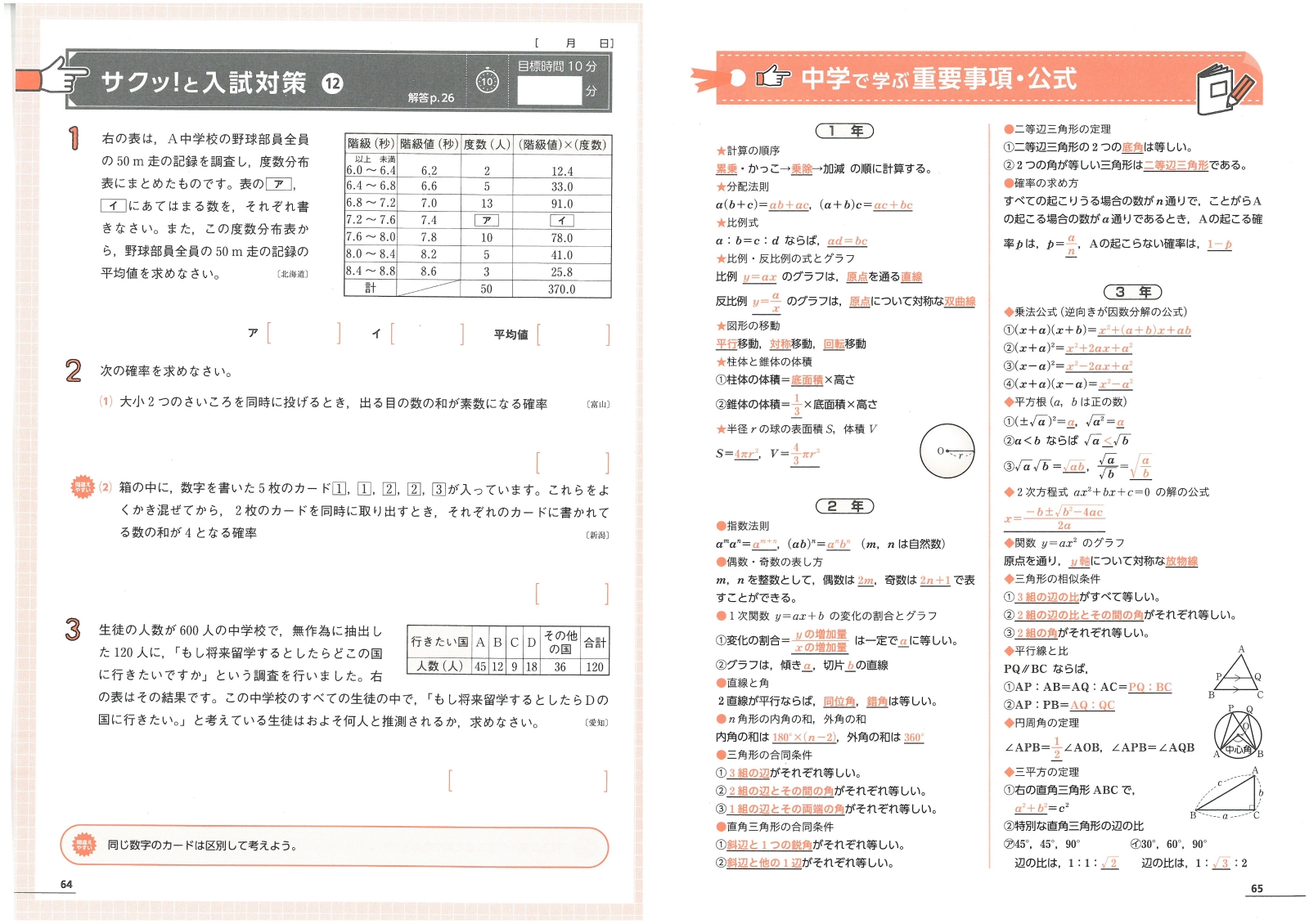Click the 円周角の定理 heading
Screen dimensions: 1309x924
[1041, 723]
